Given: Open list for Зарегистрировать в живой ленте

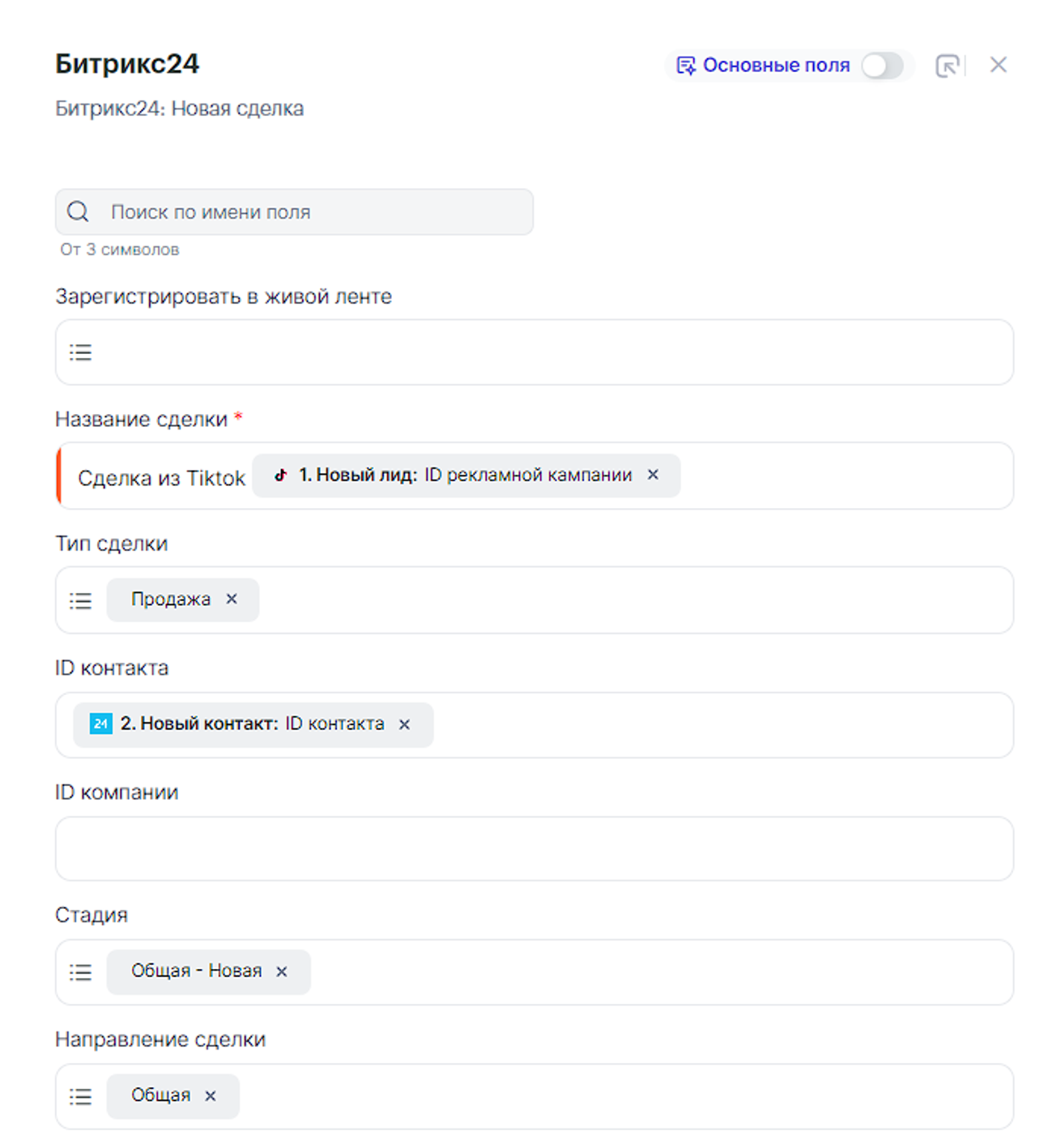Looking at the screenshot, I should tap(81, 352).
